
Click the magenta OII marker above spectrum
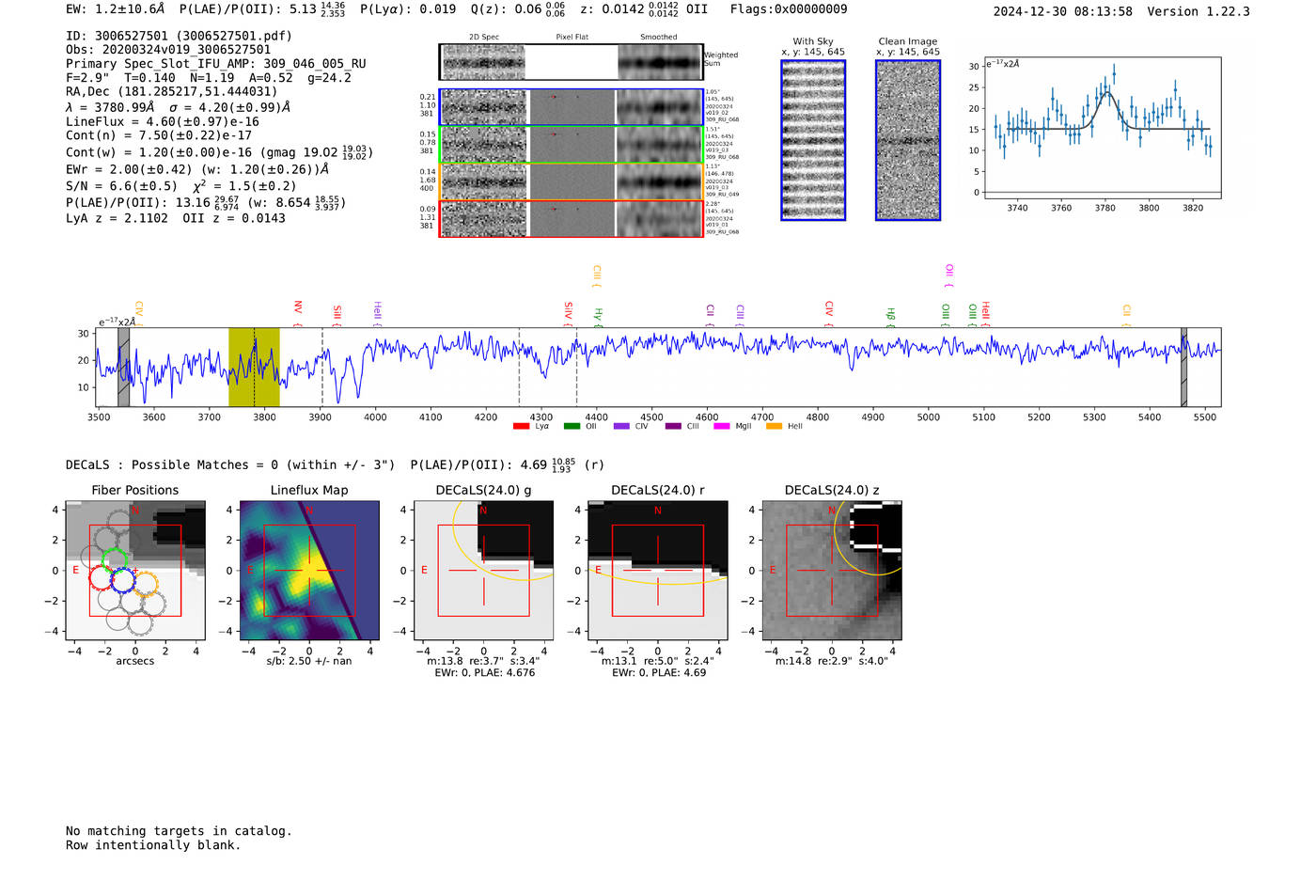click(948, 275)
